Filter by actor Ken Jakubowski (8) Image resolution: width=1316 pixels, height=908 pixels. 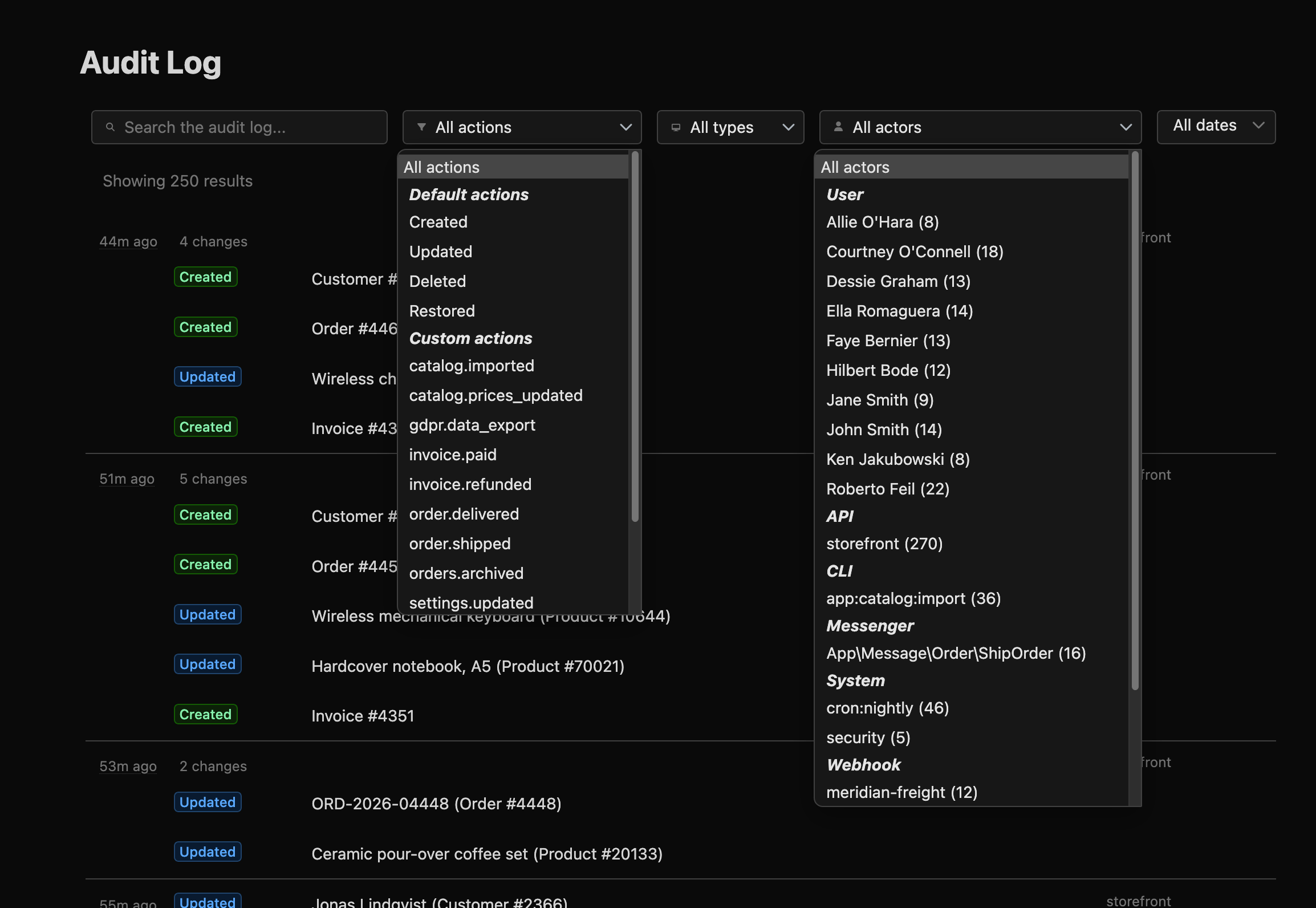(972, 459)
